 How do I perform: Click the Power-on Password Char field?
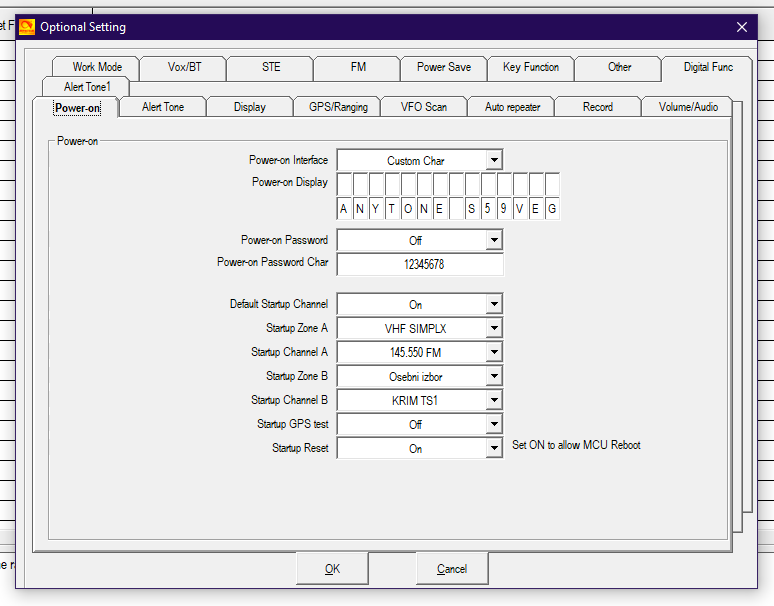[x=420, y=265]
